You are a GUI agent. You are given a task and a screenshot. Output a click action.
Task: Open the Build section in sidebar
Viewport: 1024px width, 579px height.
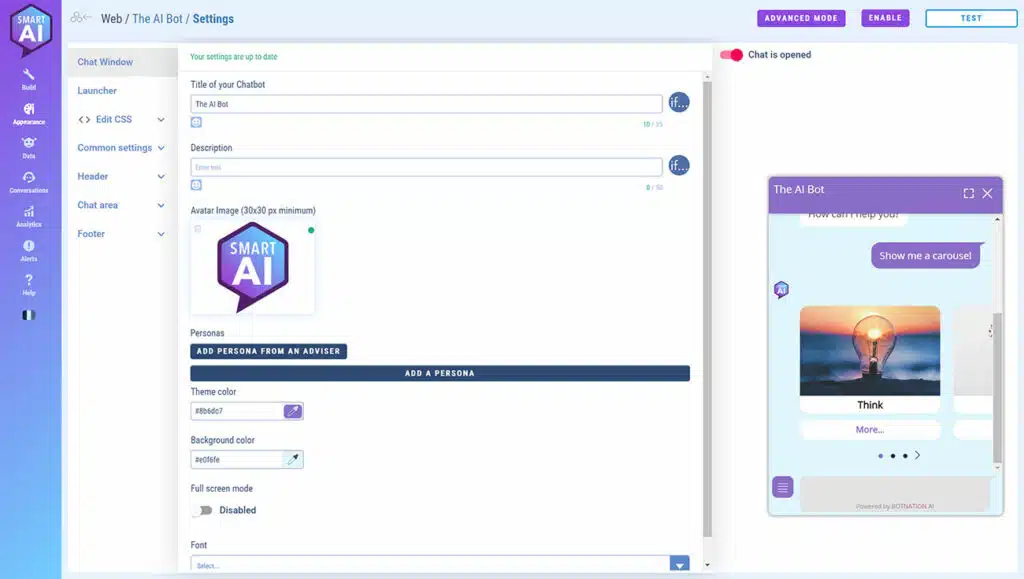29,78
